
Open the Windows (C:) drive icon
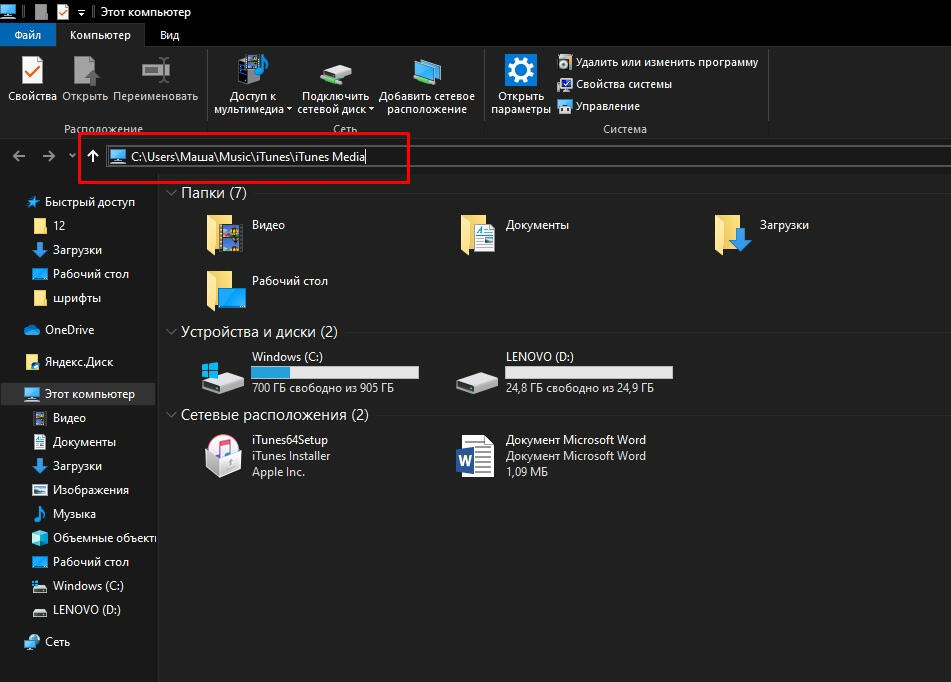222,374
